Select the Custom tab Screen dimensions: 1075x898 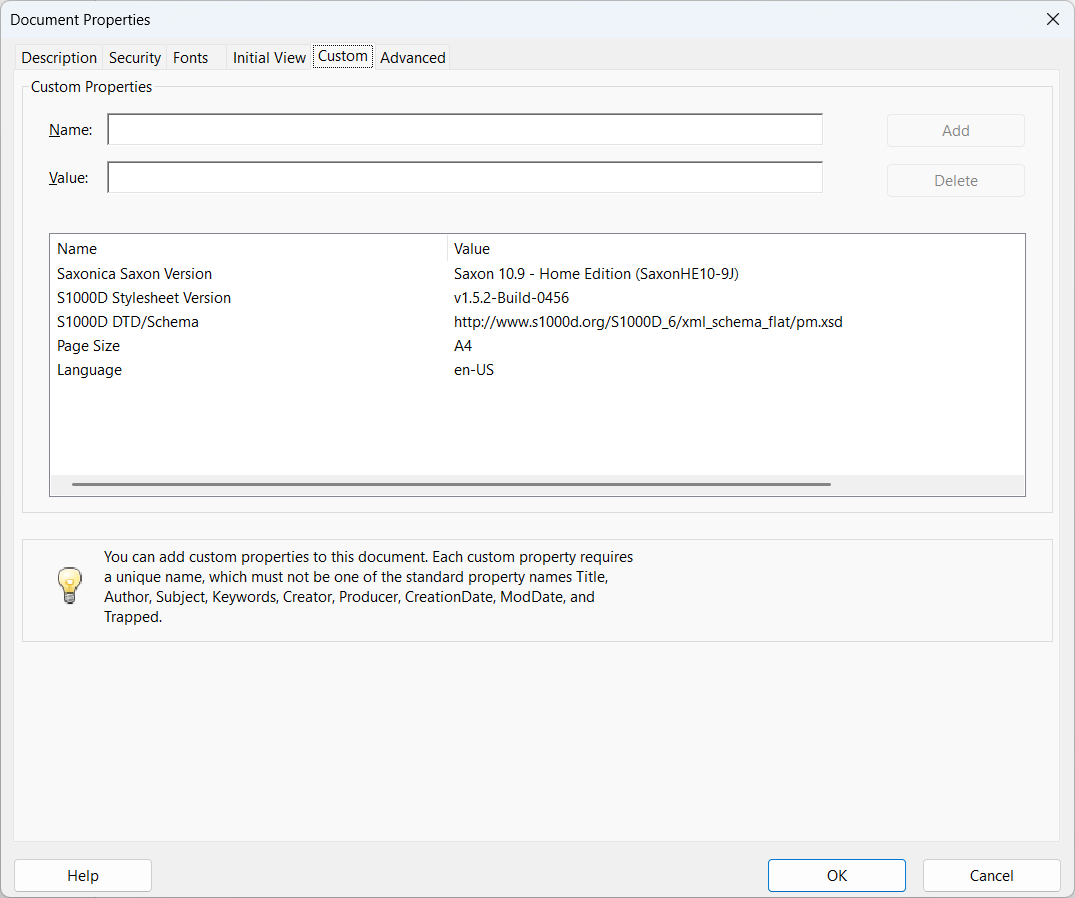pyautogui.click(x=343, y=56)
